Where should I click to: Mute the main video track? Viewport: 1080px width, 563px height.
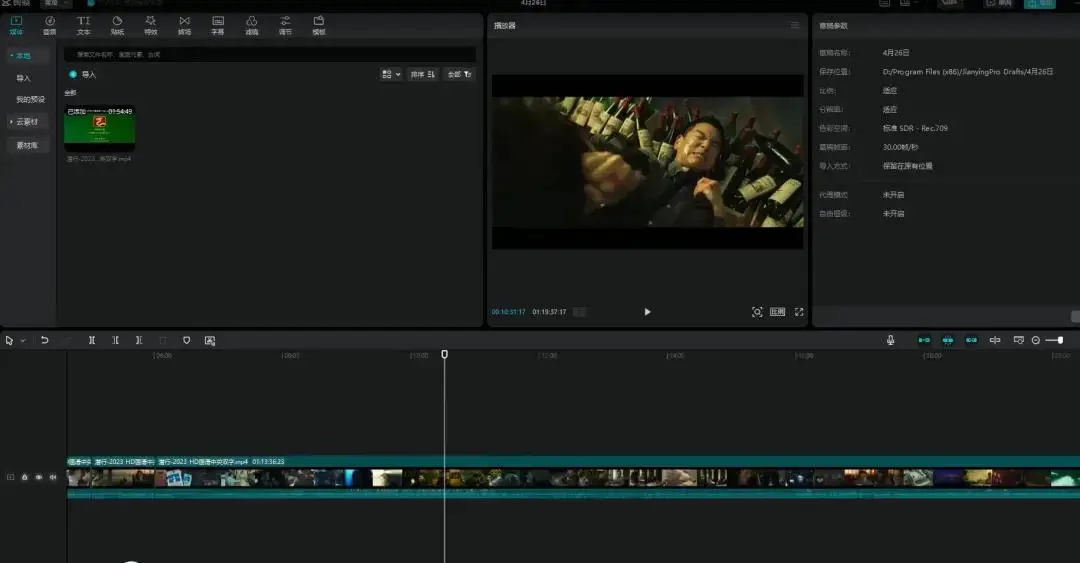coord(52,477)
